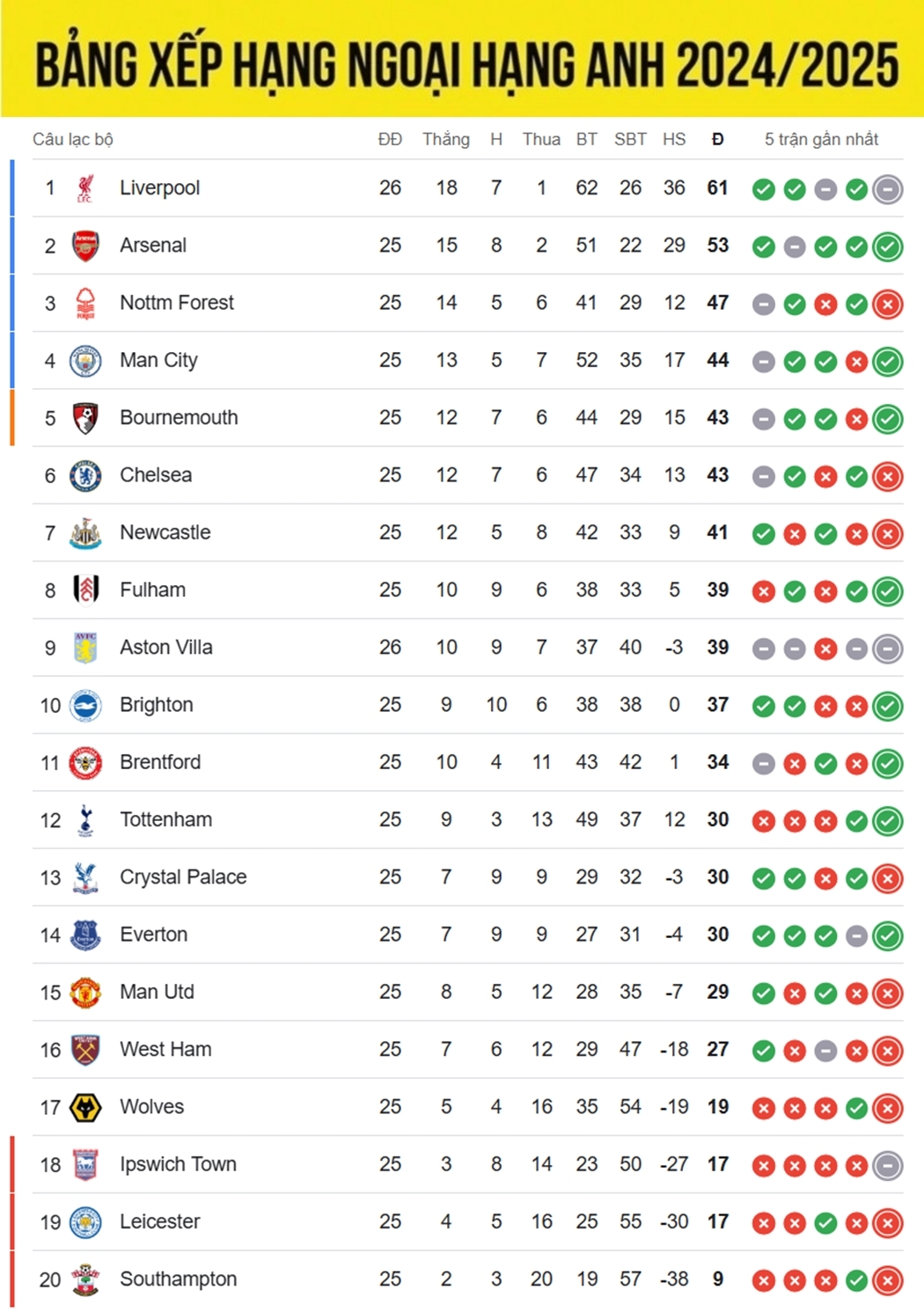Click the Liverpool club crest icon
Image resolution: width=924 pixels, height=1313 pixels.
click(x=85, y=188)
